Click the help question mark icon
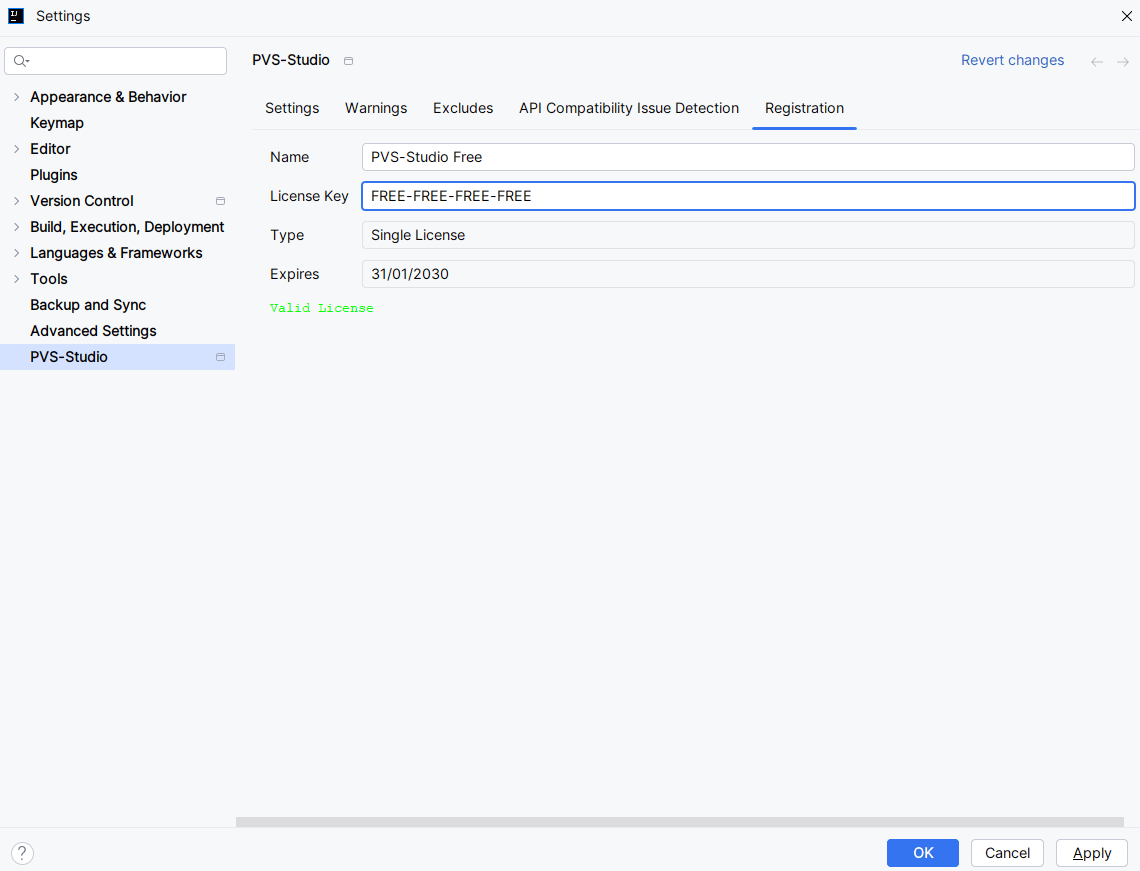 coord(22,853)
